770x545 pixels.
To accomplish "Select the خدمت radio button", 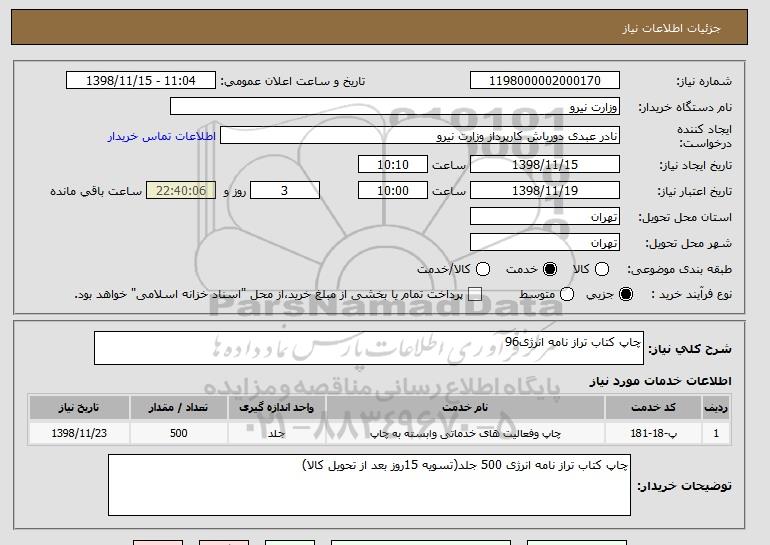I will 550,269.
